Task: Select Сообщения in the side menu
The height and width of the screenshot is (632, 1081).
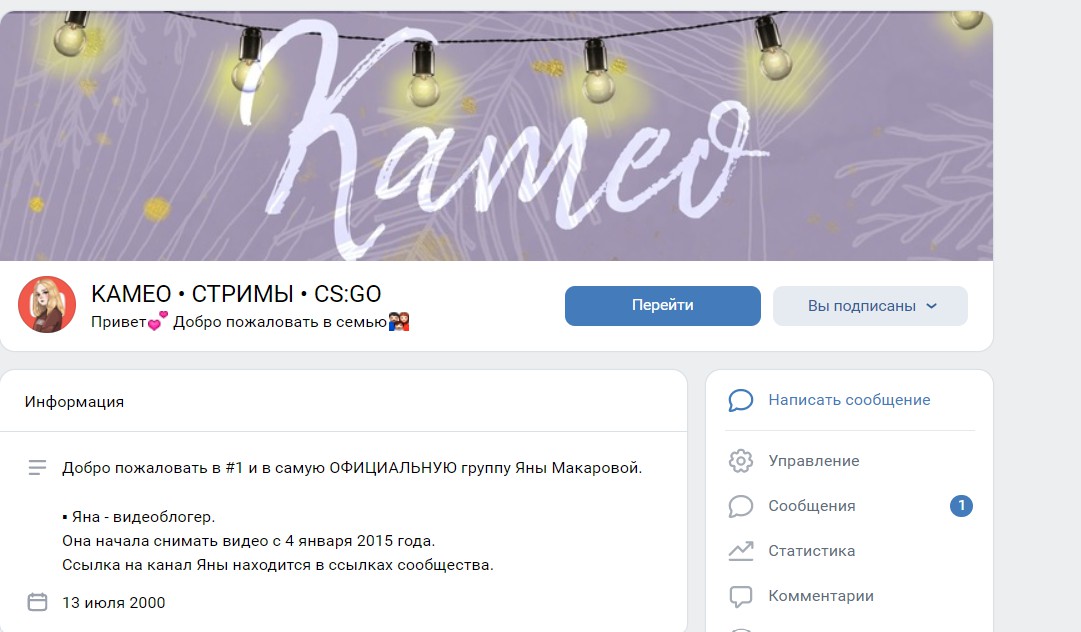Action: tap(811, 506)
